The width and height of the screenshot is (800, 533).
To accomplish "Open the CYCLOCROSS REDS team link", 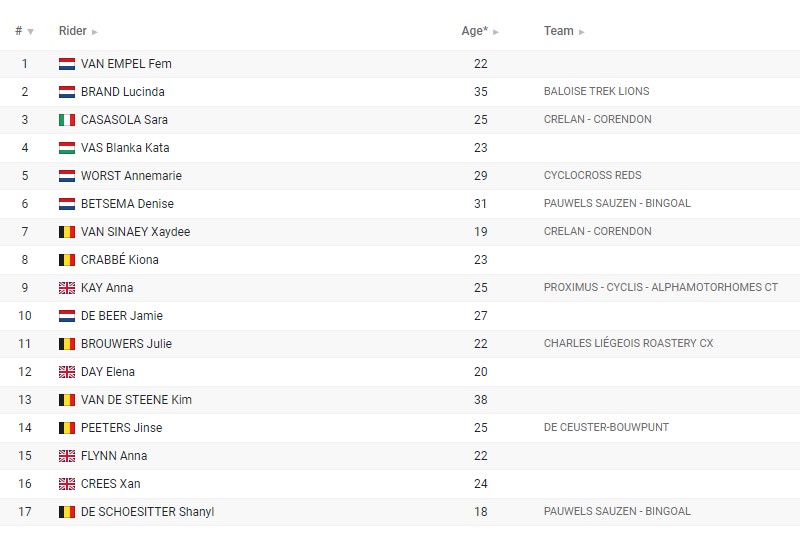I will (592, 175).
